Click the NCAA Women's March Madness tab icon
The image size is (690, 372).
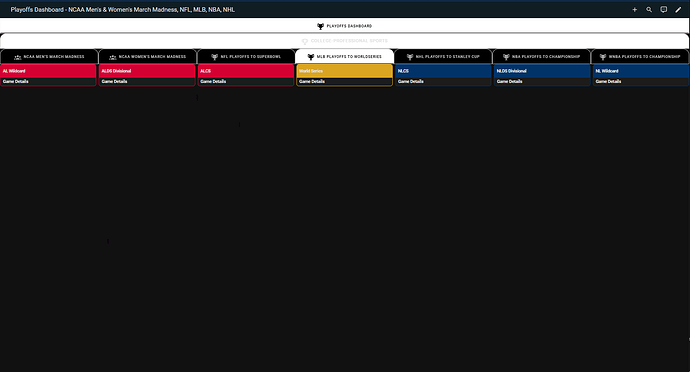tap(113, 57)
